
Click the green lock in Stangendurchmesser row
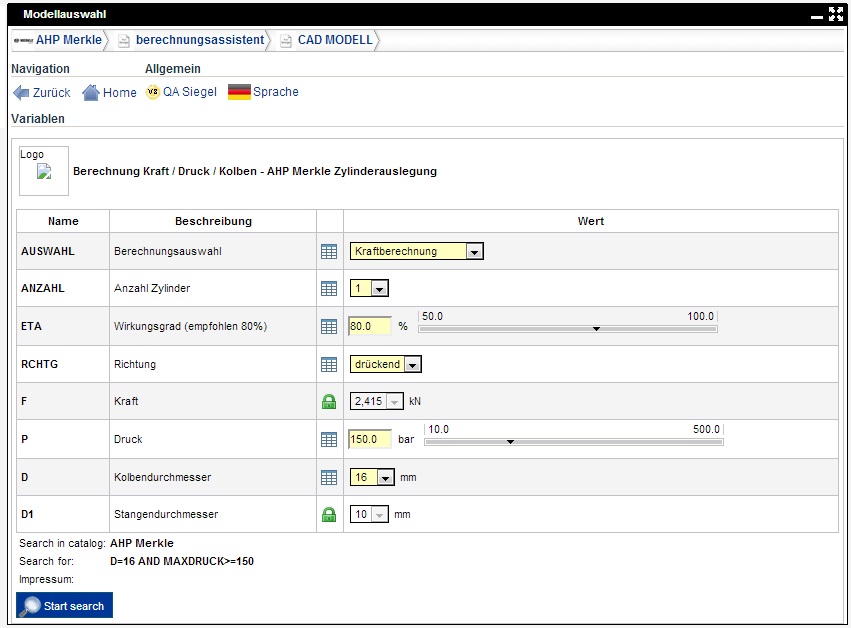(329, 514)
